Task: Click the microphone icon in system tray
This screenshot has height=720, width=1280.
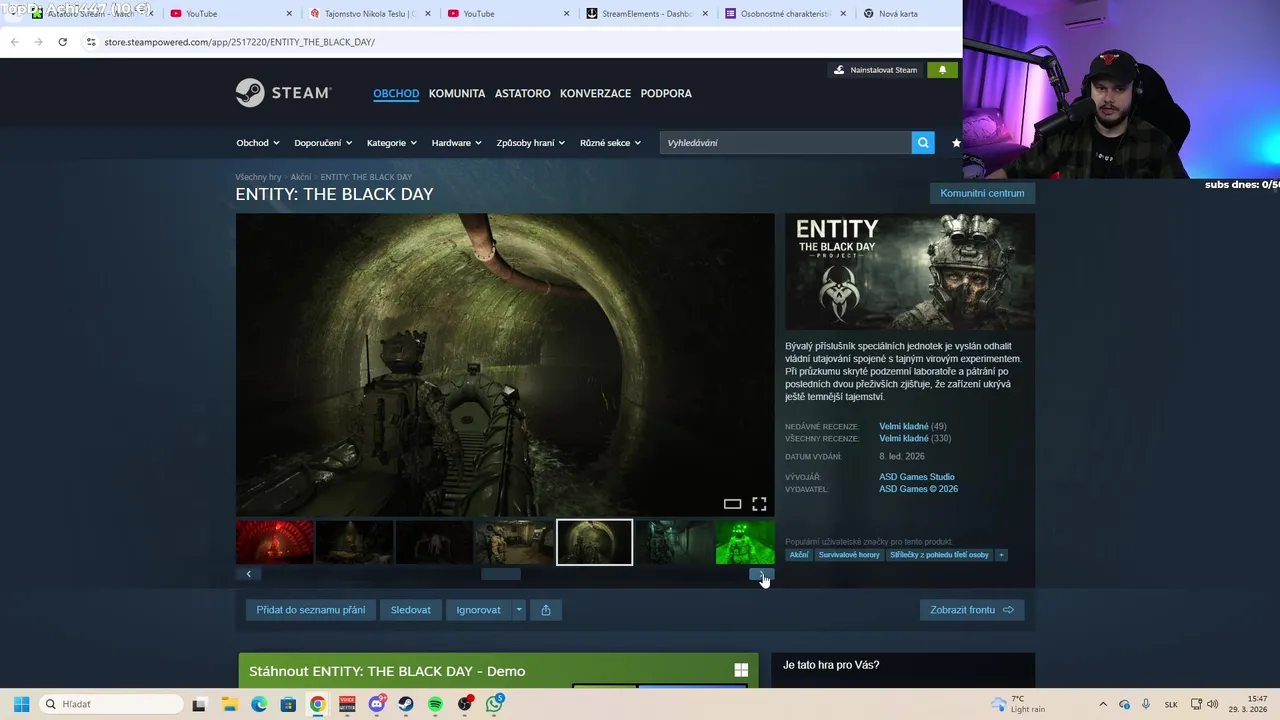Action: click(1146, 704)
